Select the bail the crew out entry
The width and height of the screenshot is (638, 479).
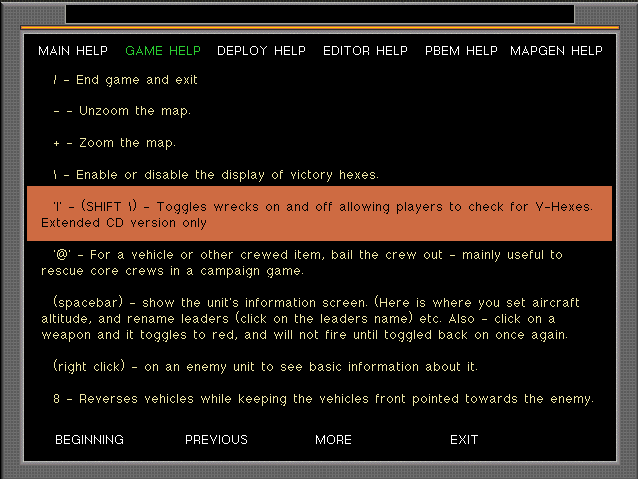pos(305,263)
